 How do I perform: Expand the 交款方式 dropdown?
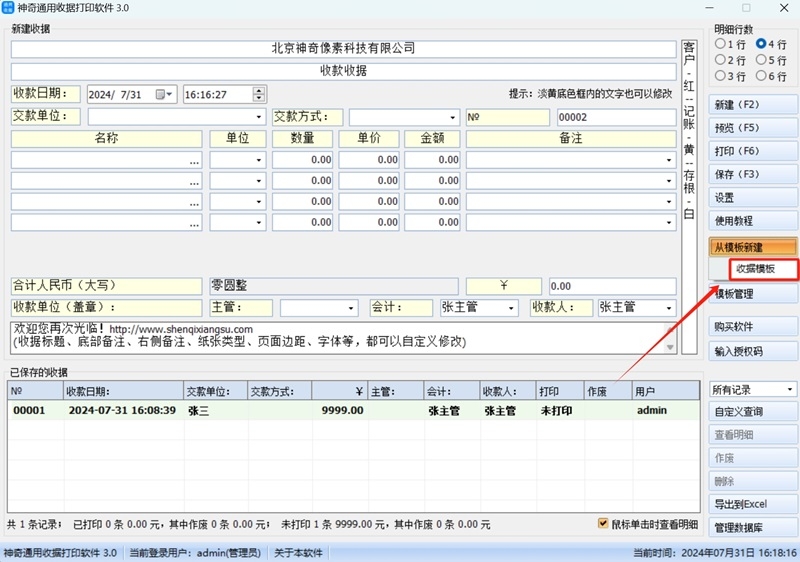point(453,117)
